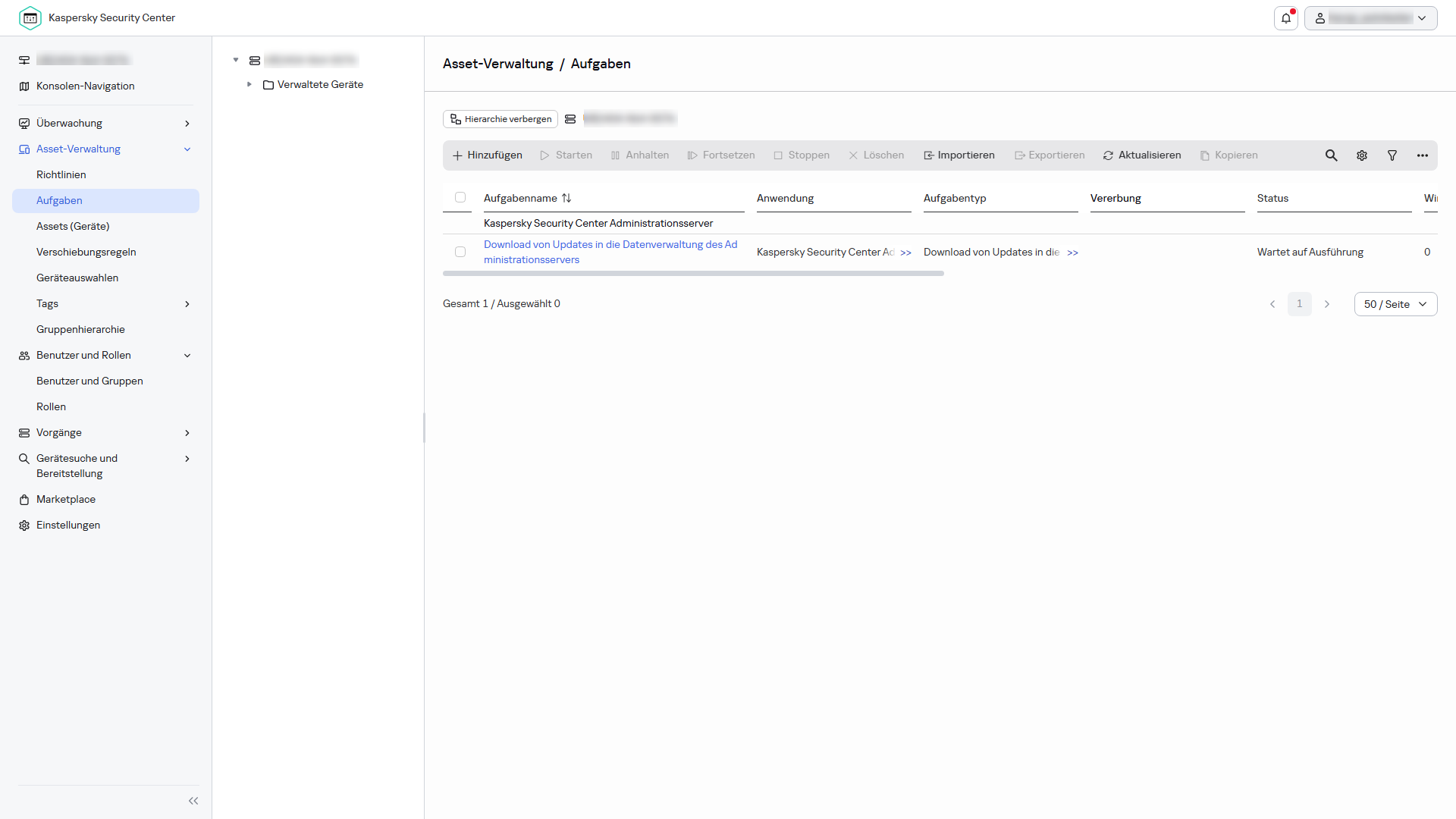Click the Hinzufügen button

[488, 155]
